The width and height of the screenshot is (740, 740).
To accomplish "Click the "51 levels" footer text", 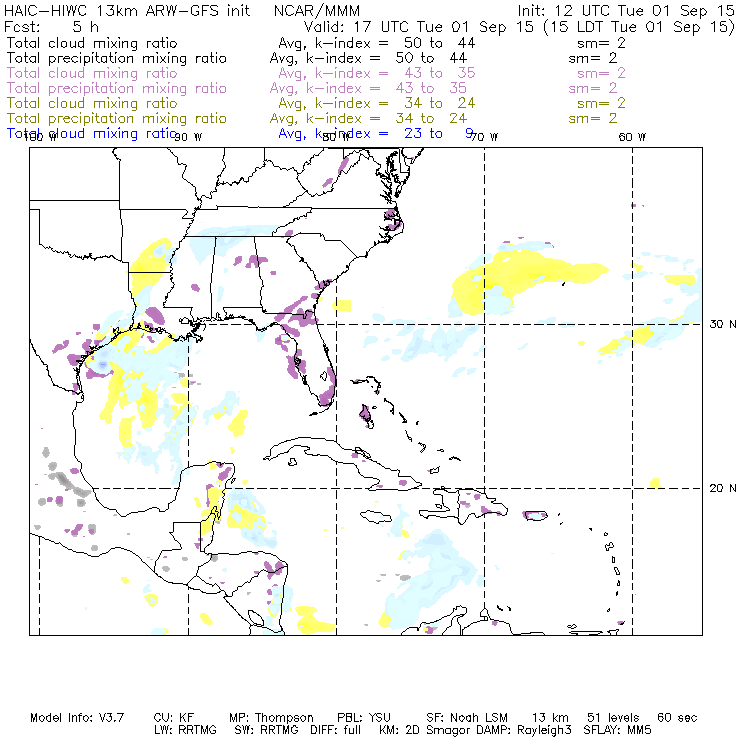I will tap(613, 718).
